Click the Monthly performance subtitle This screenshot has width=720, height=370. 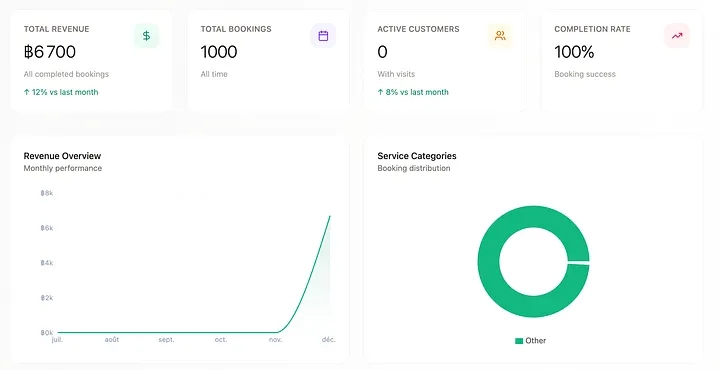62,168
